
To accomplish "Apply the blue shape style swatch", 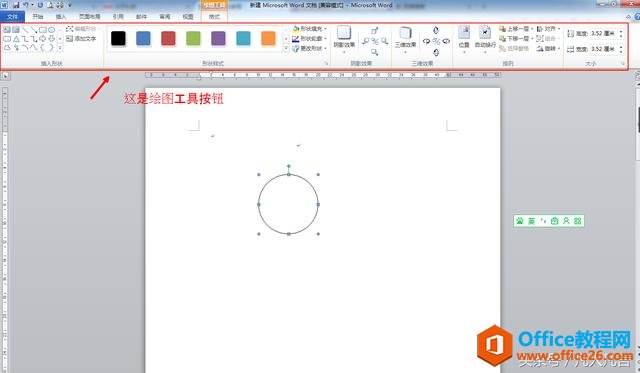I will click(143, 39).
